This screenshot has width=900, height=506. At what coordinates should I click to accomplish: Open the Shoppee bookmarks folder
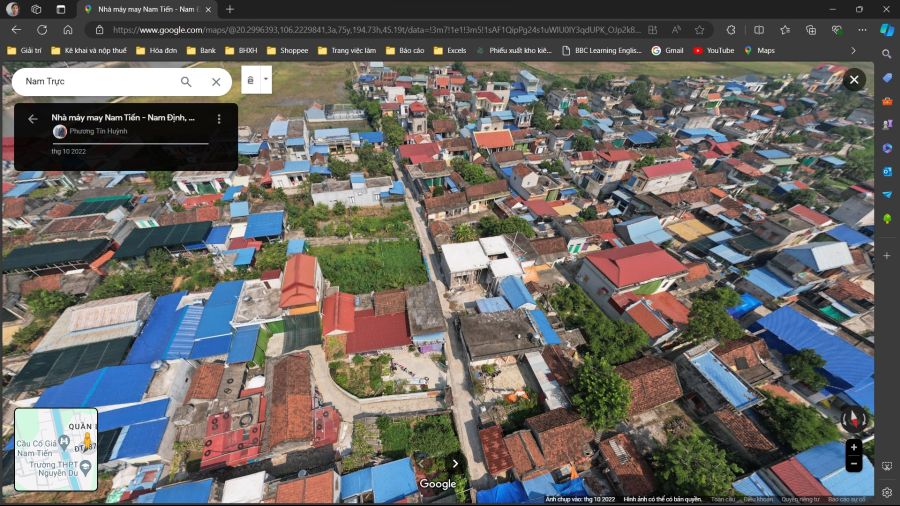[287, 50]
